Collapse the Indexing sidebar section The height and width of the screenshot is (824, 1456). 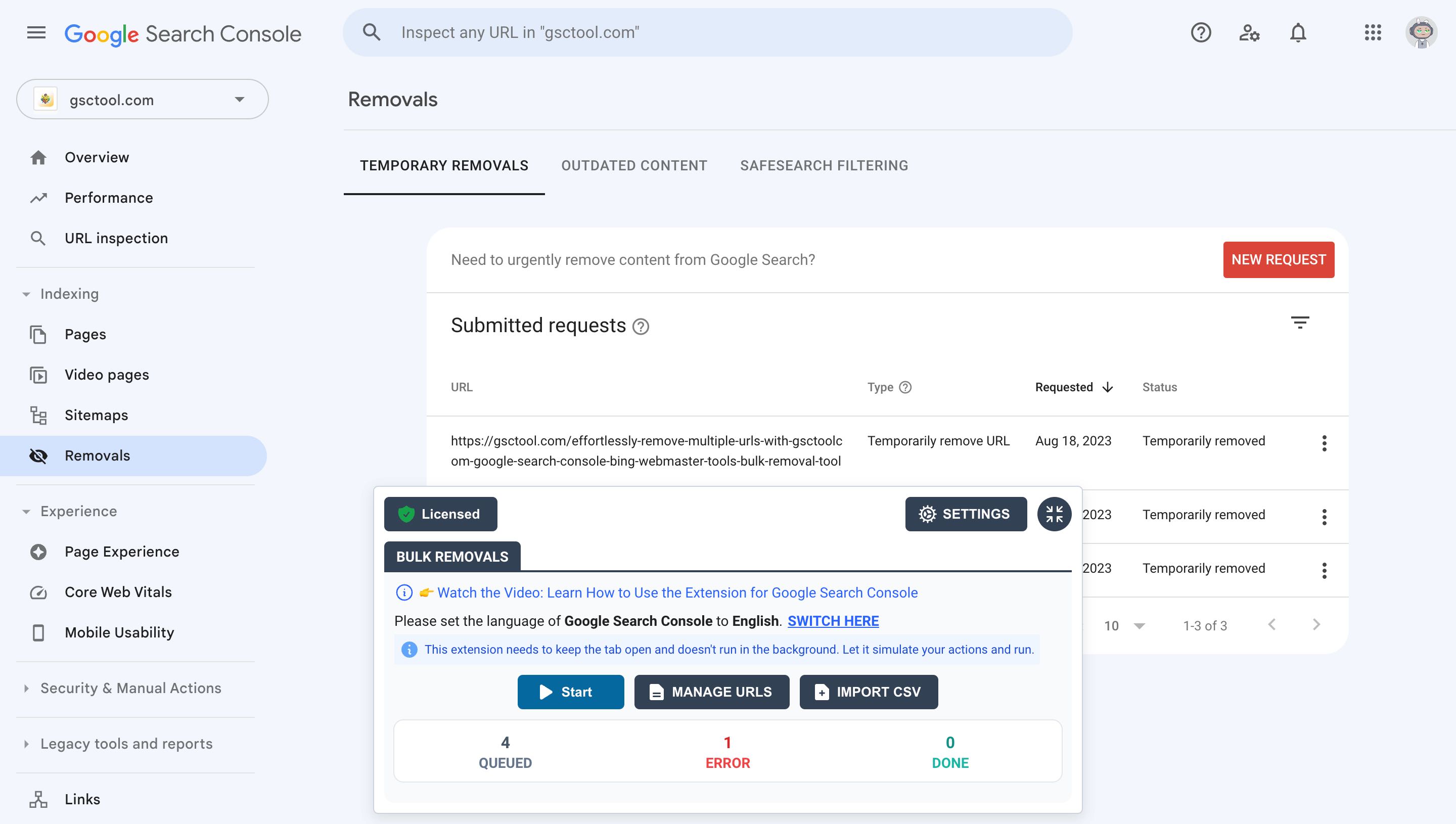coord(26,294)
